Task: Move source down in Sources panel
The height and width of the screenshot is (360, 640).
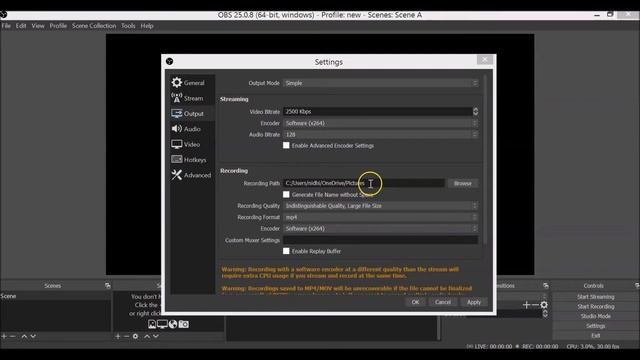Action: point(156,336)
